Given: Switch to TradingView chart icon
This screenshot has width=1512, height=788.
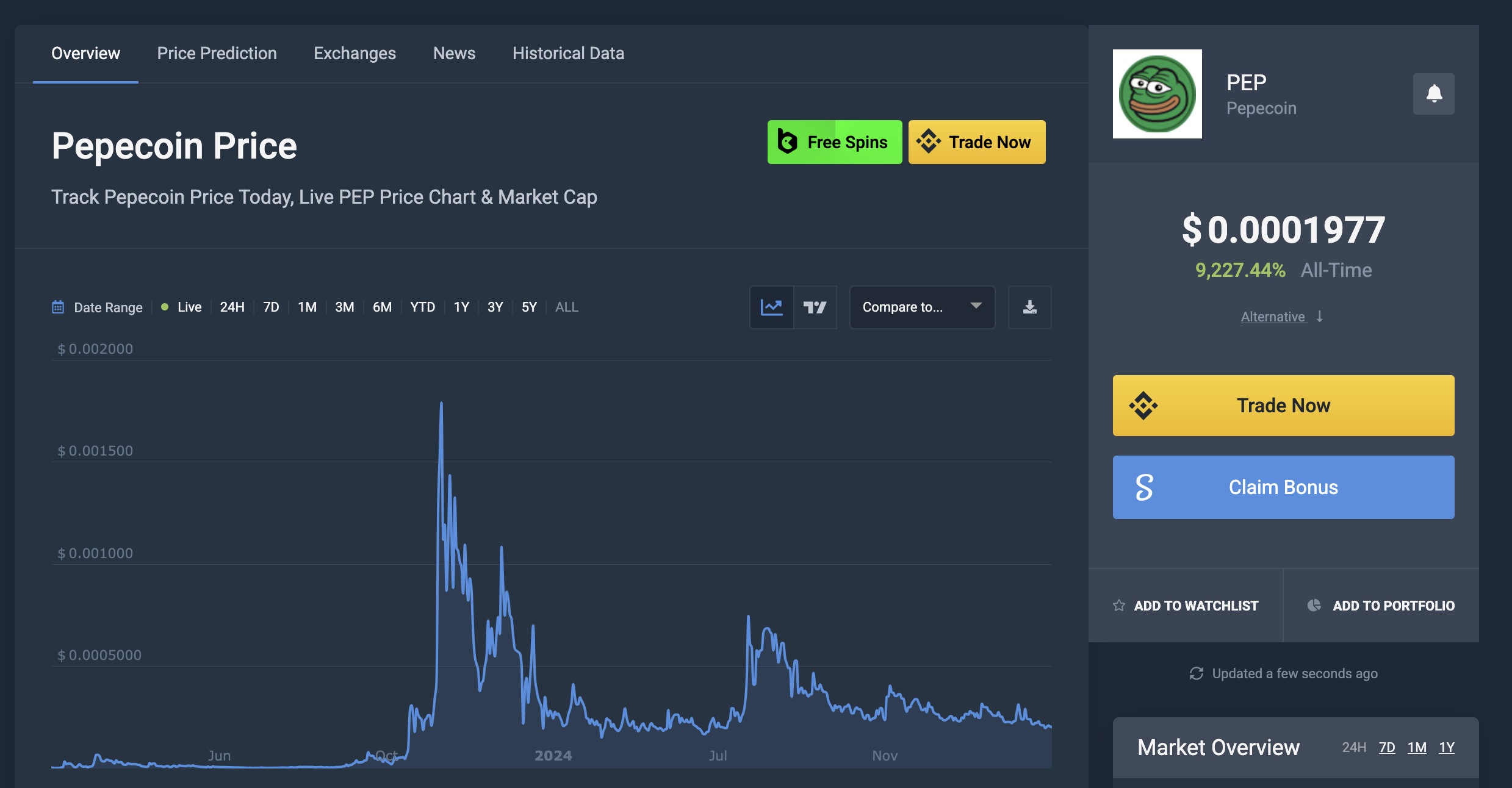Looking at the screenshot, I should (815, 307).
